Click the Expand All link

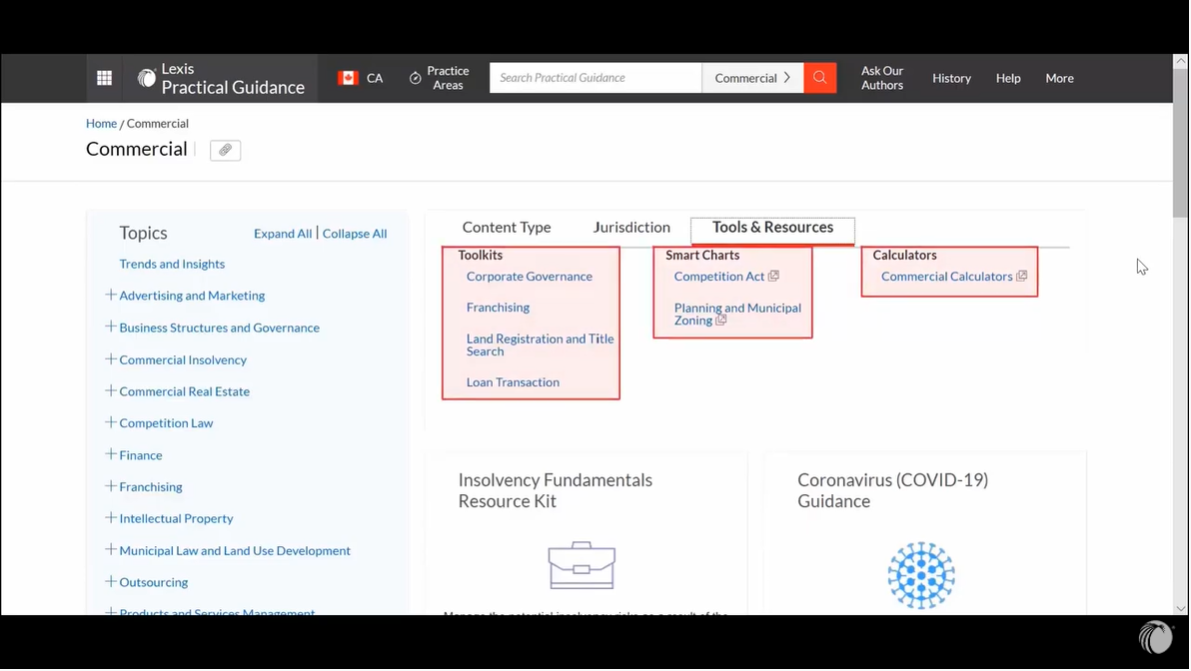[282, 234]
